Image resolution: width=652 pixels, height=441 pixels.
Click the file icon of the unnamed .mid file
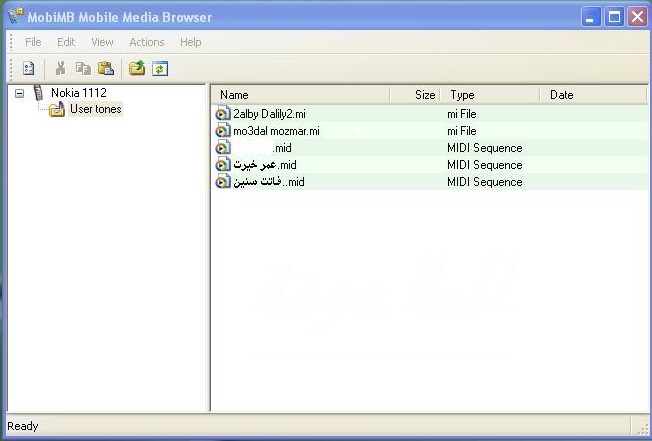(x=223, y=148)
